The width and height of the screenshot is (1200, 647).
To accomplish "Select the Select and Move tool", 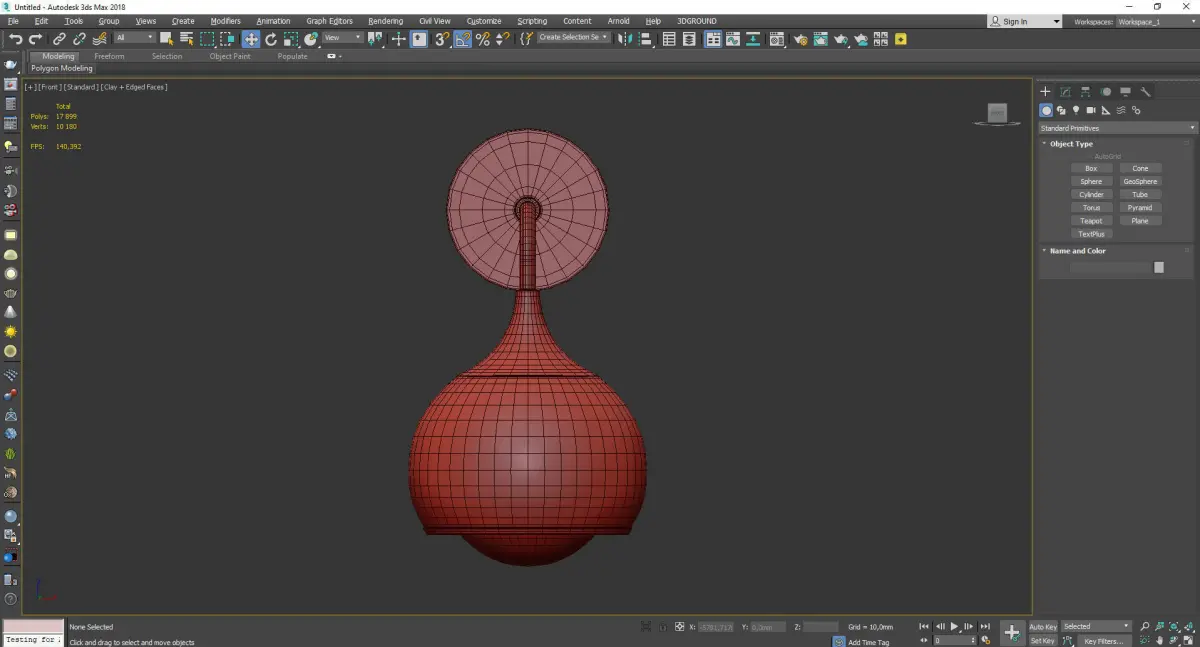I will pyautogui.click(x=250, y=39).
